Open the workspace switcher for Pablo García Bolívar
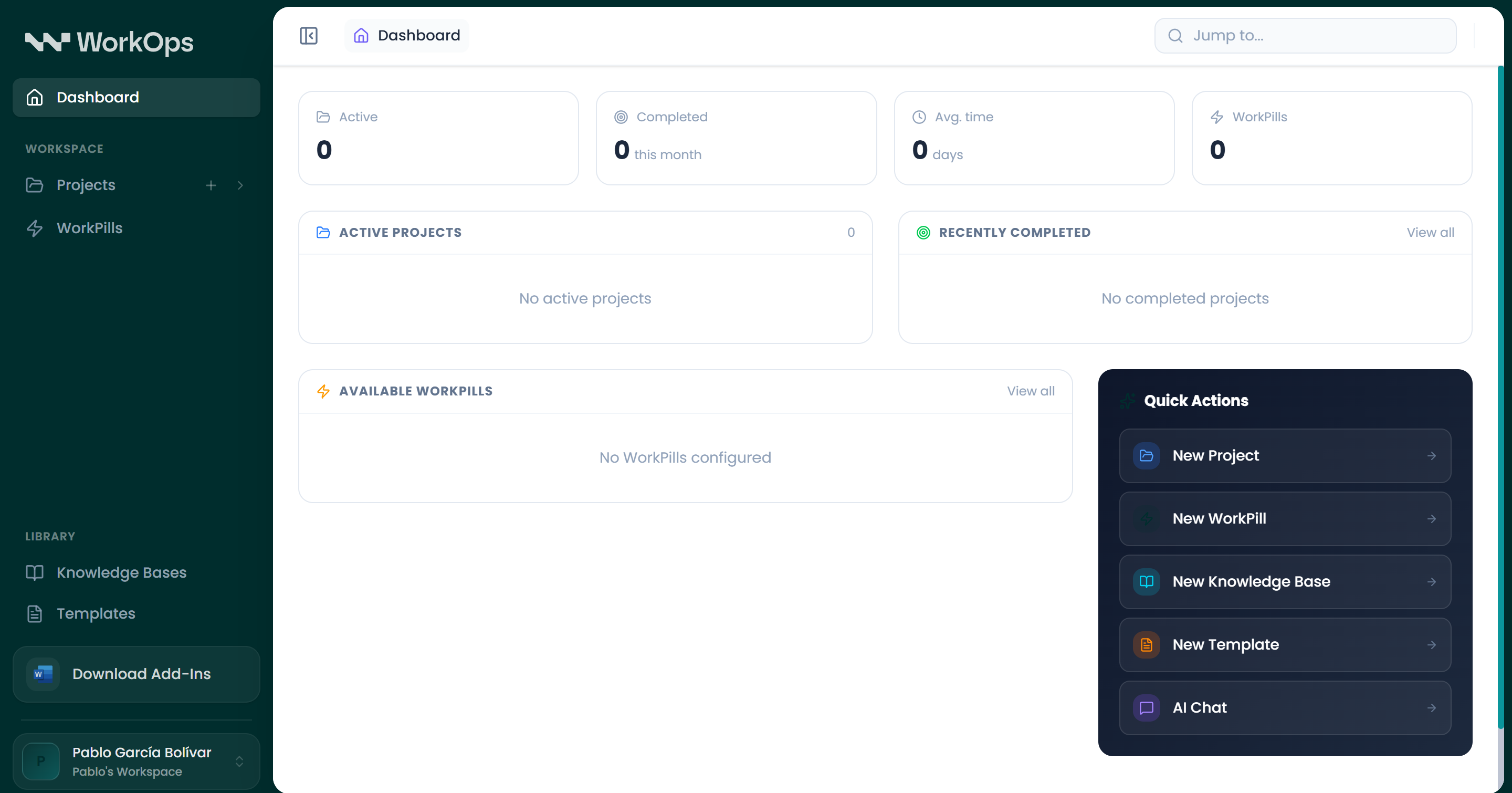Viewport: 1512px width, 793px height. click(239, 761)
